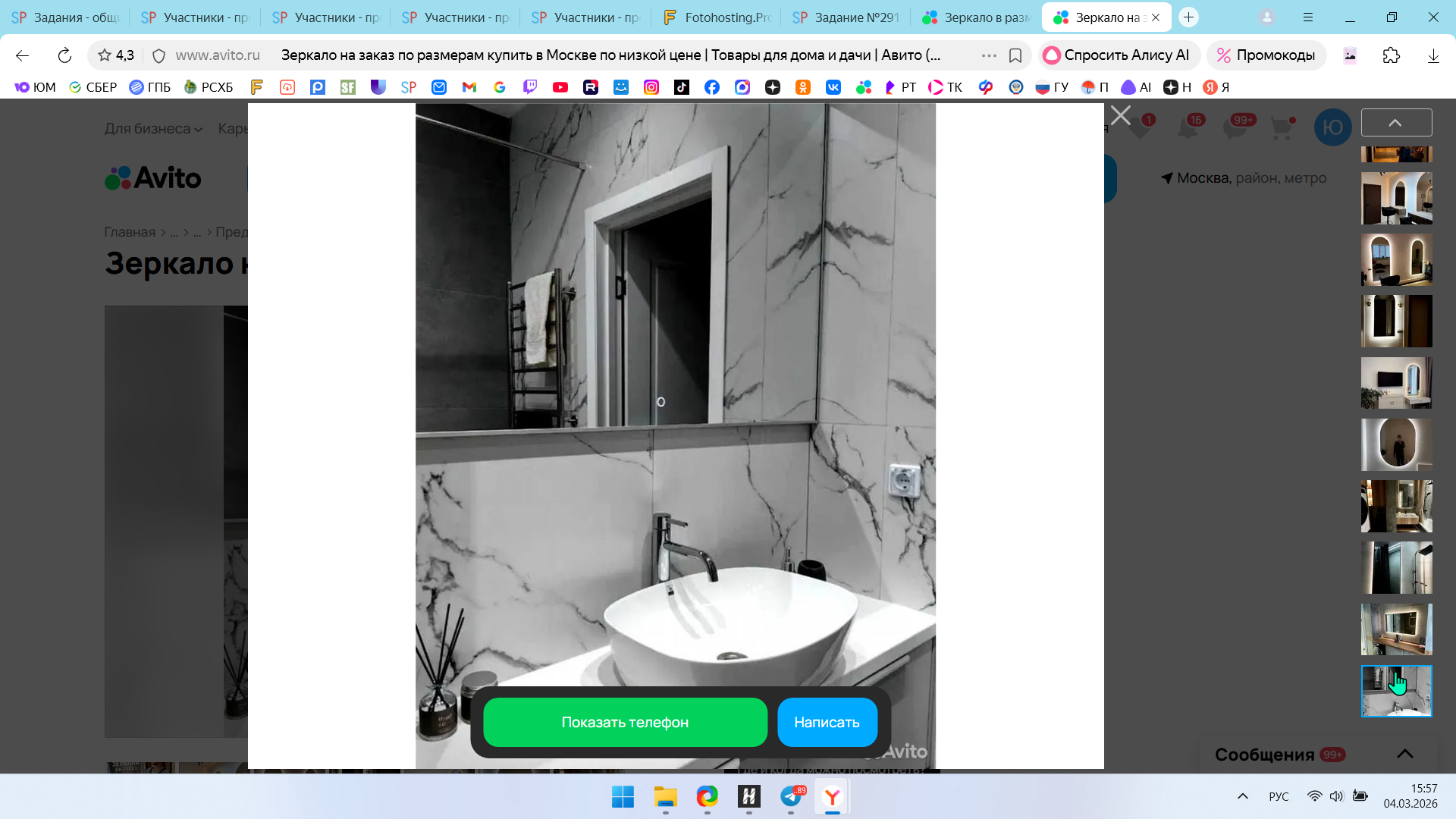The height and width of the screenshot is (819, 1456).
Task: Click the green Показать телефон button
Action: pyautogui.click(x=625, y=722)
